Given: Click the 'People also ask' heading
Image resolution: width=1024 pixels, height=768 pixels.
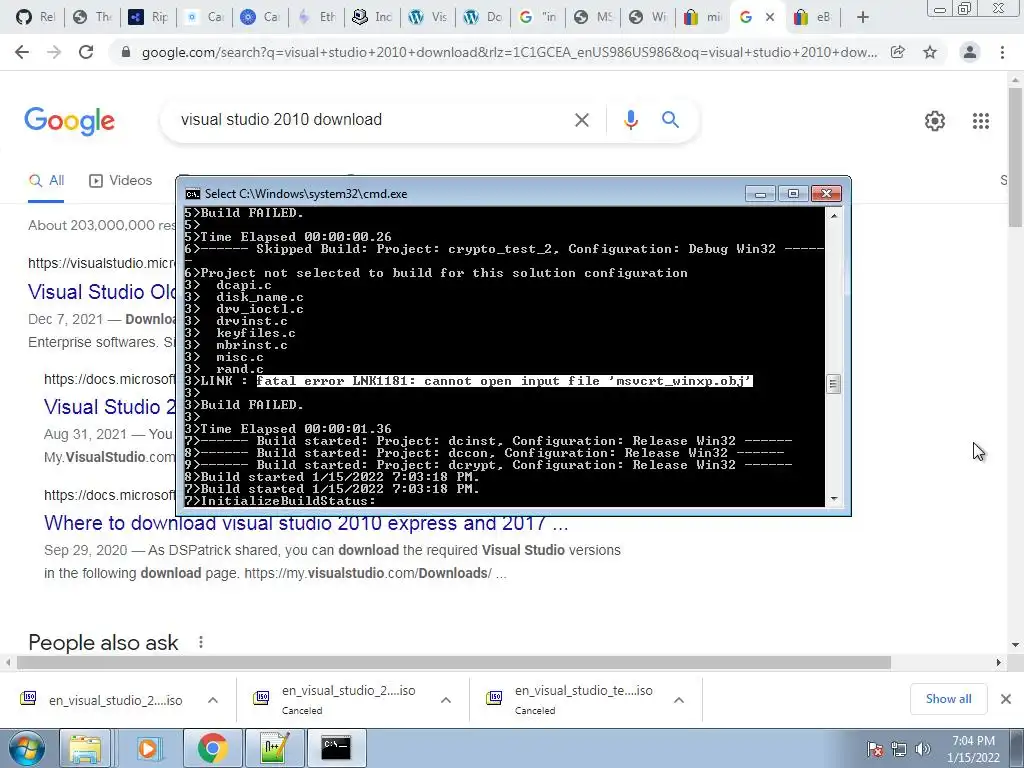Looking at the screenshot, I should 103,643.
